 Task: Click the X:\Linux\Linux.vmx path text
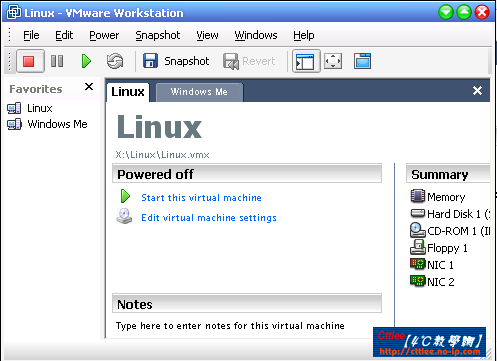pyautogui.click(x=162, y=155)
